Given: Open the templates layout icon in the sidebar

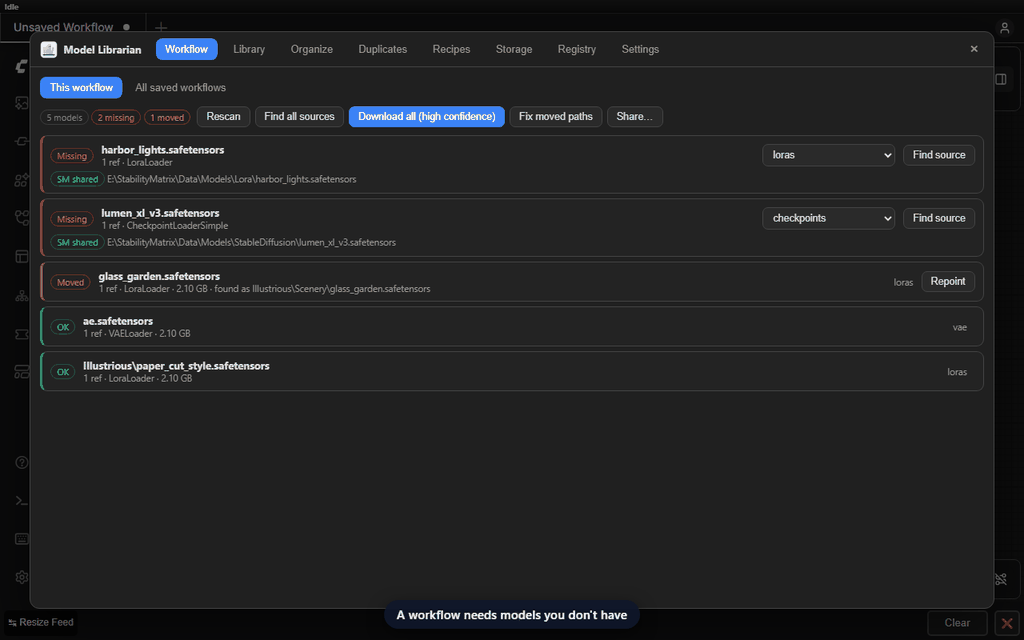Looking at the screenshot, I should coord(22,257).
